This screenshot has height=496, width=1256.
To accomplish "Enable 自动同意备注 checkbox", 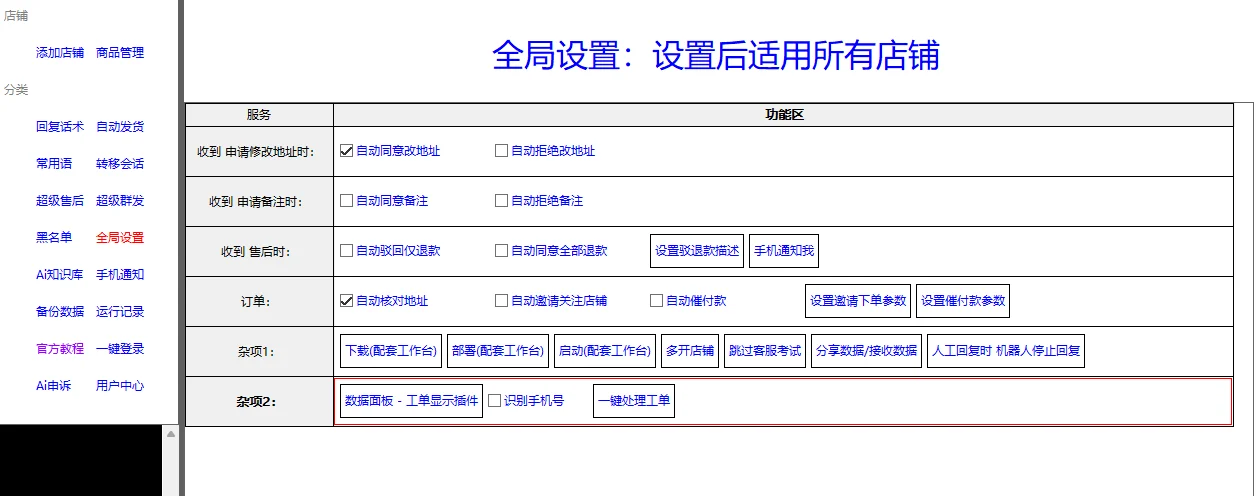I will [347, 201].
